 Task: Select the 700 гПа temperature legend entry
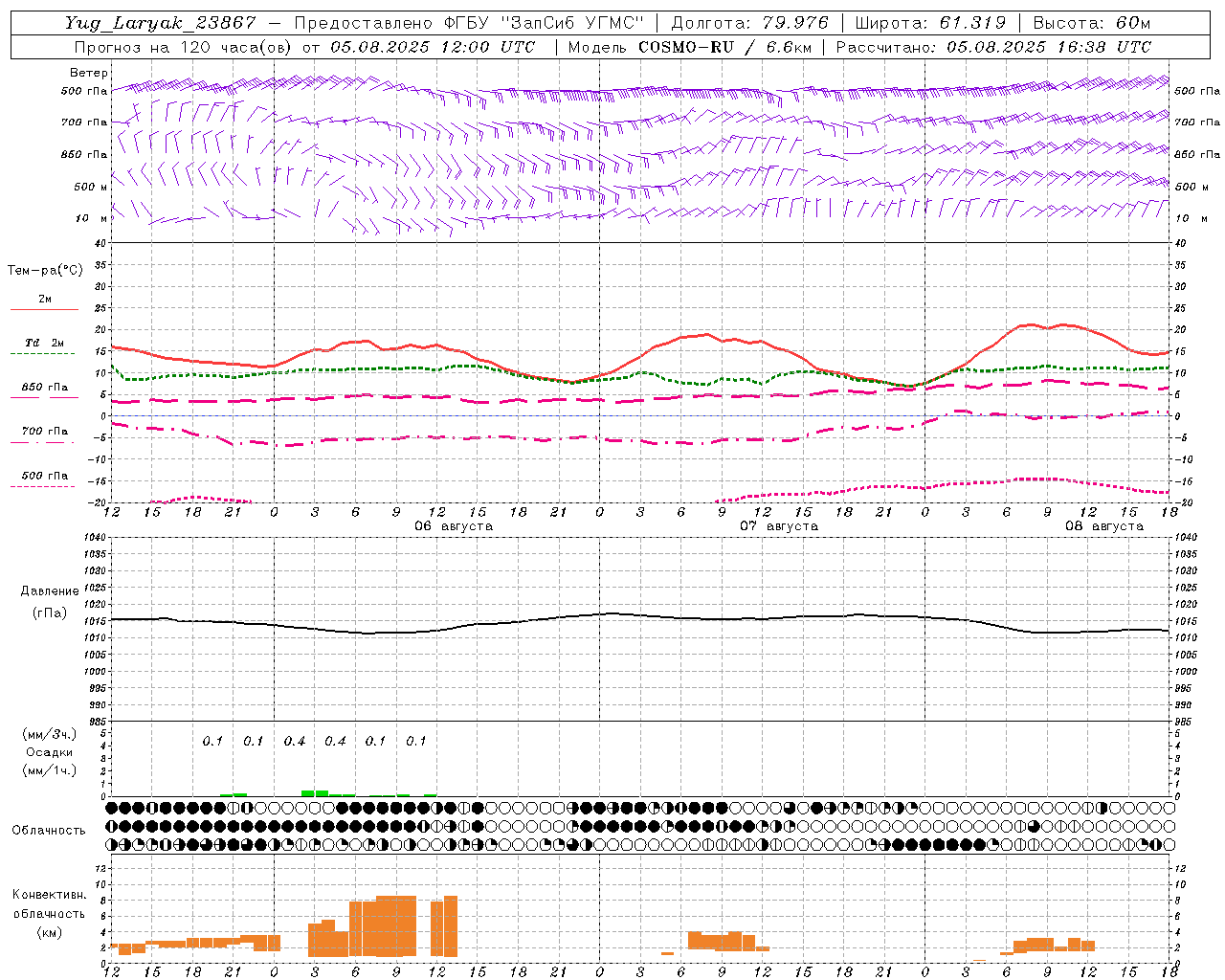tap(45, 432)
